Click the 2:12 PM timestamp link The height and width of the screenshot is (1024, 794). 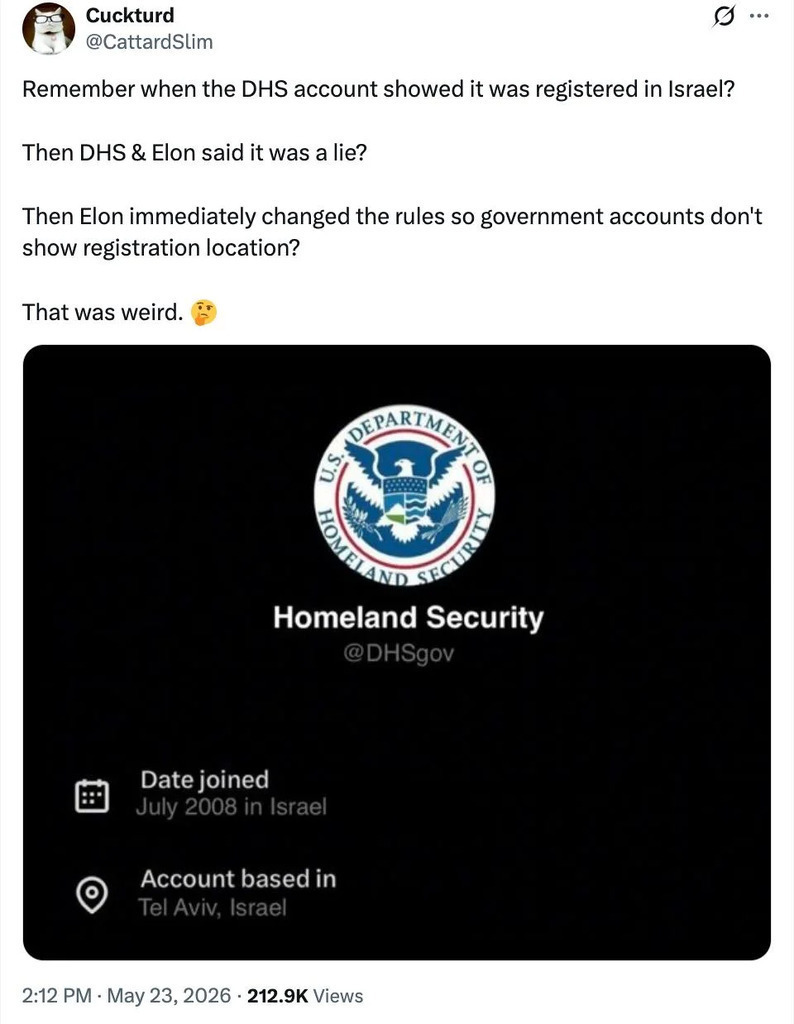(x=57, y=995)
